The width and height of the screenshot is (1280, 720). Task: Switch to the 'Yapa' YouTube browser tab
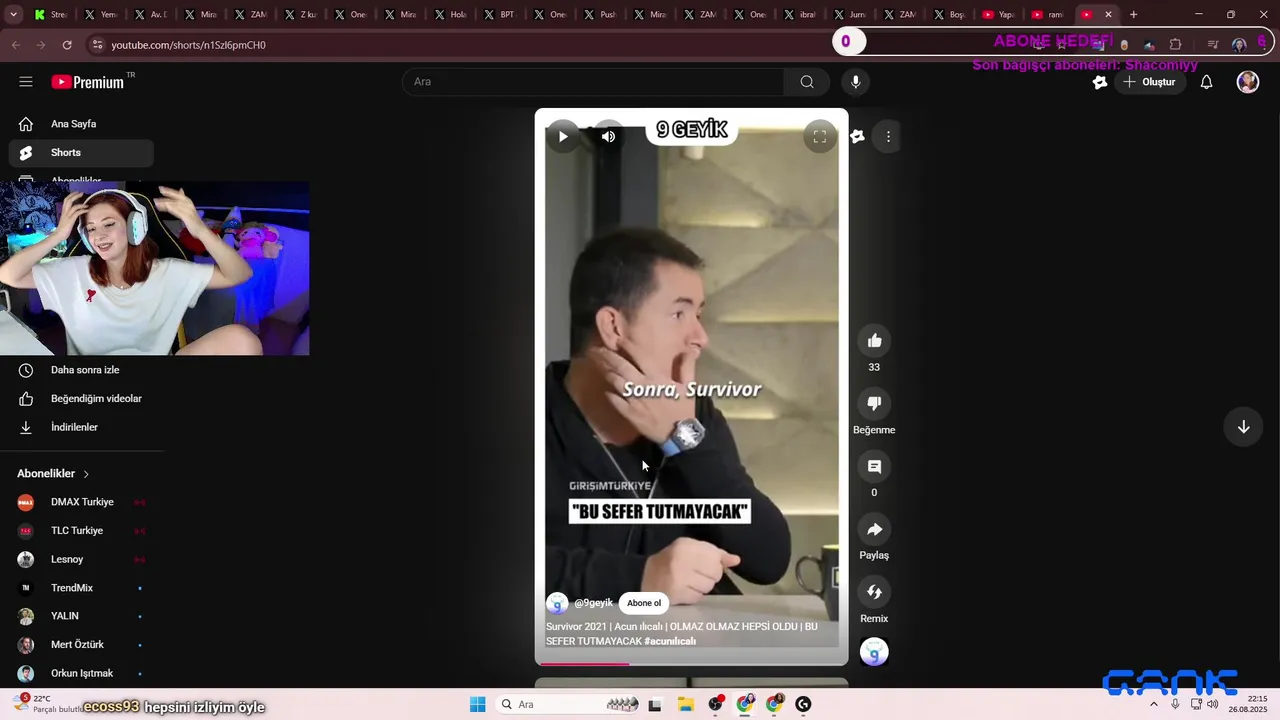point(999,15)
